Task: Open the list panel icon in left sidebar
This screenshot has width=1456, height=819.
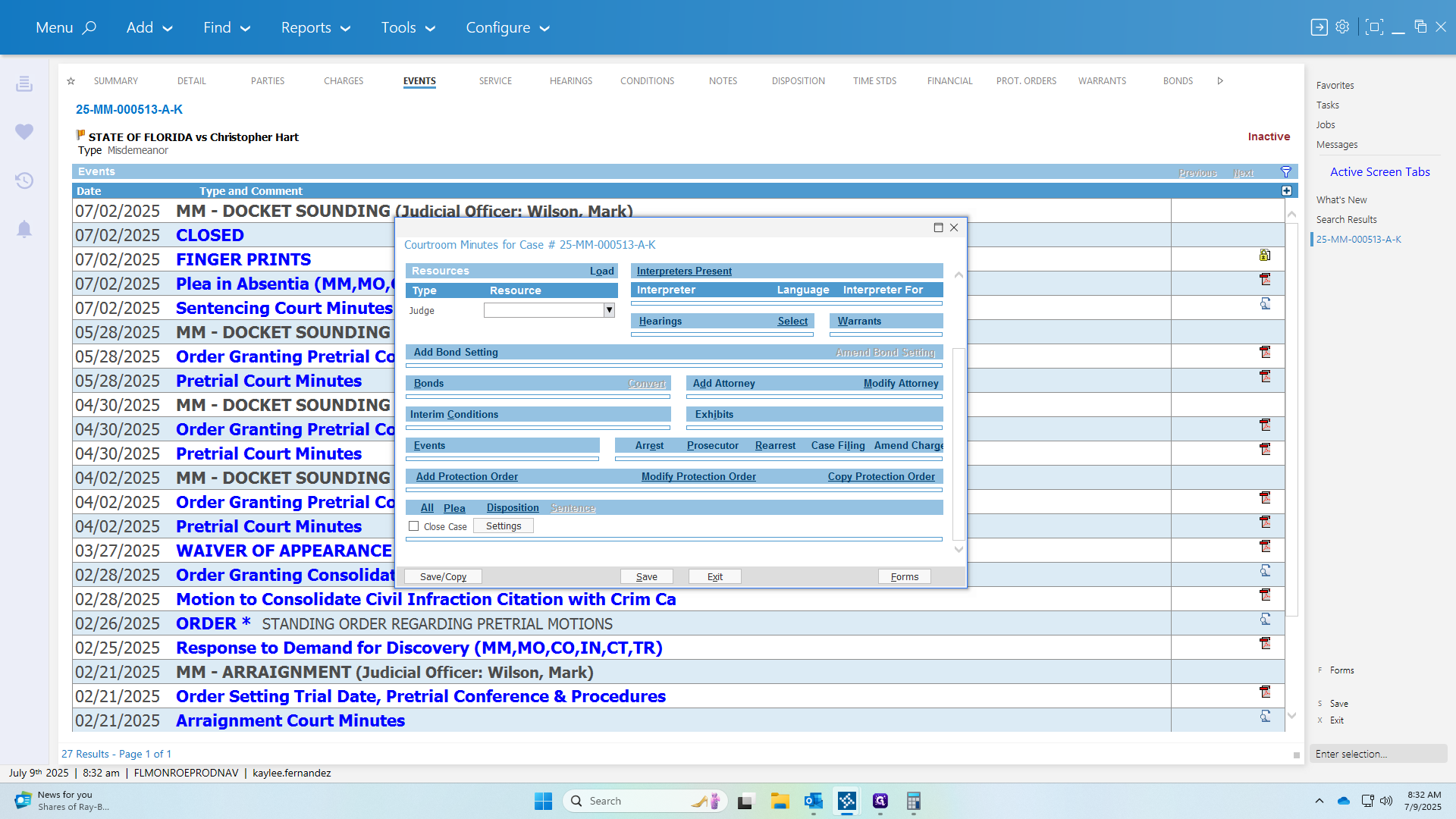Action: coord(24,83)
